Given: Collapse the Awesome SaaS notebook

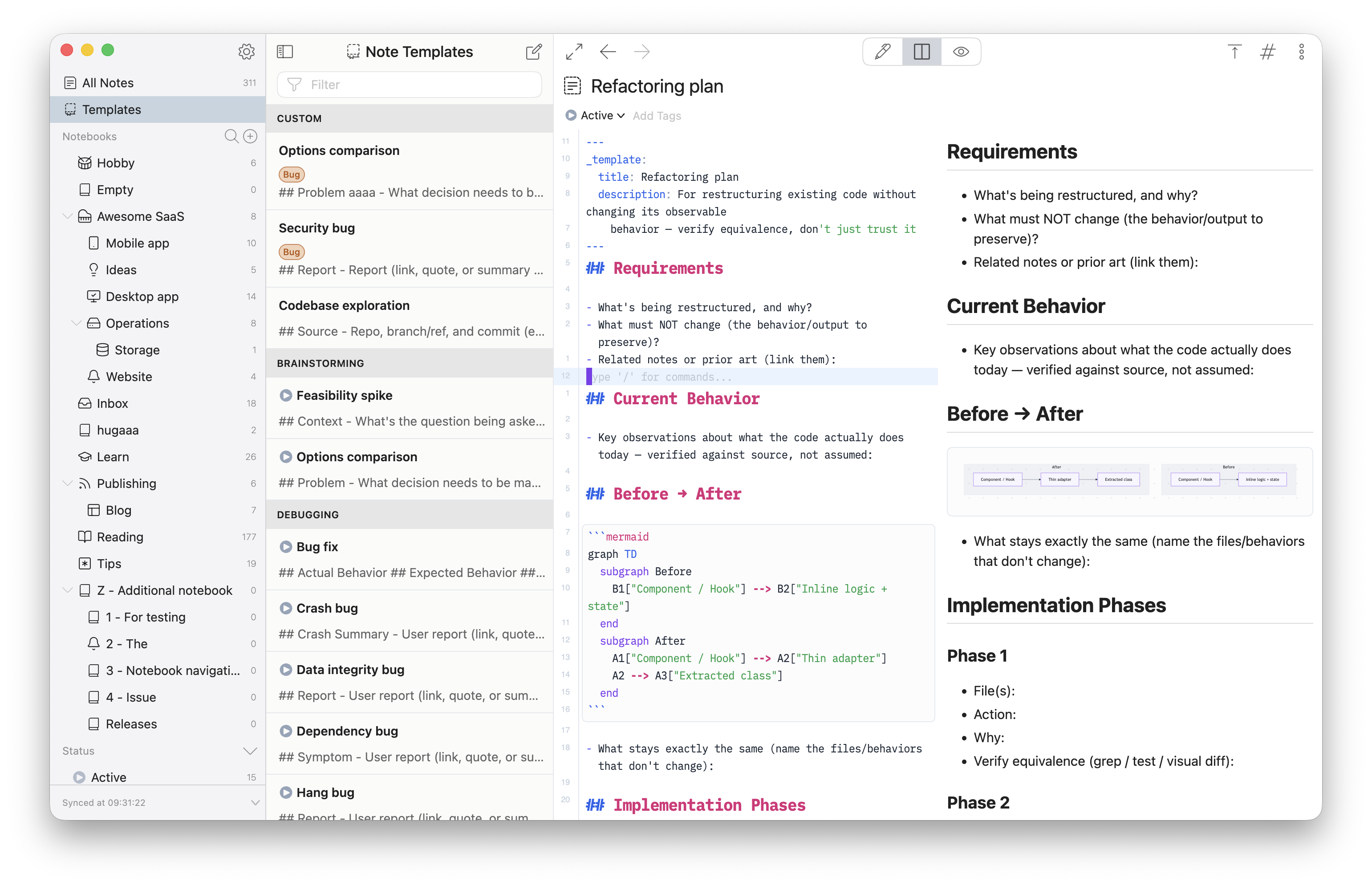Looking at the screenshot, I should [67, 216].
